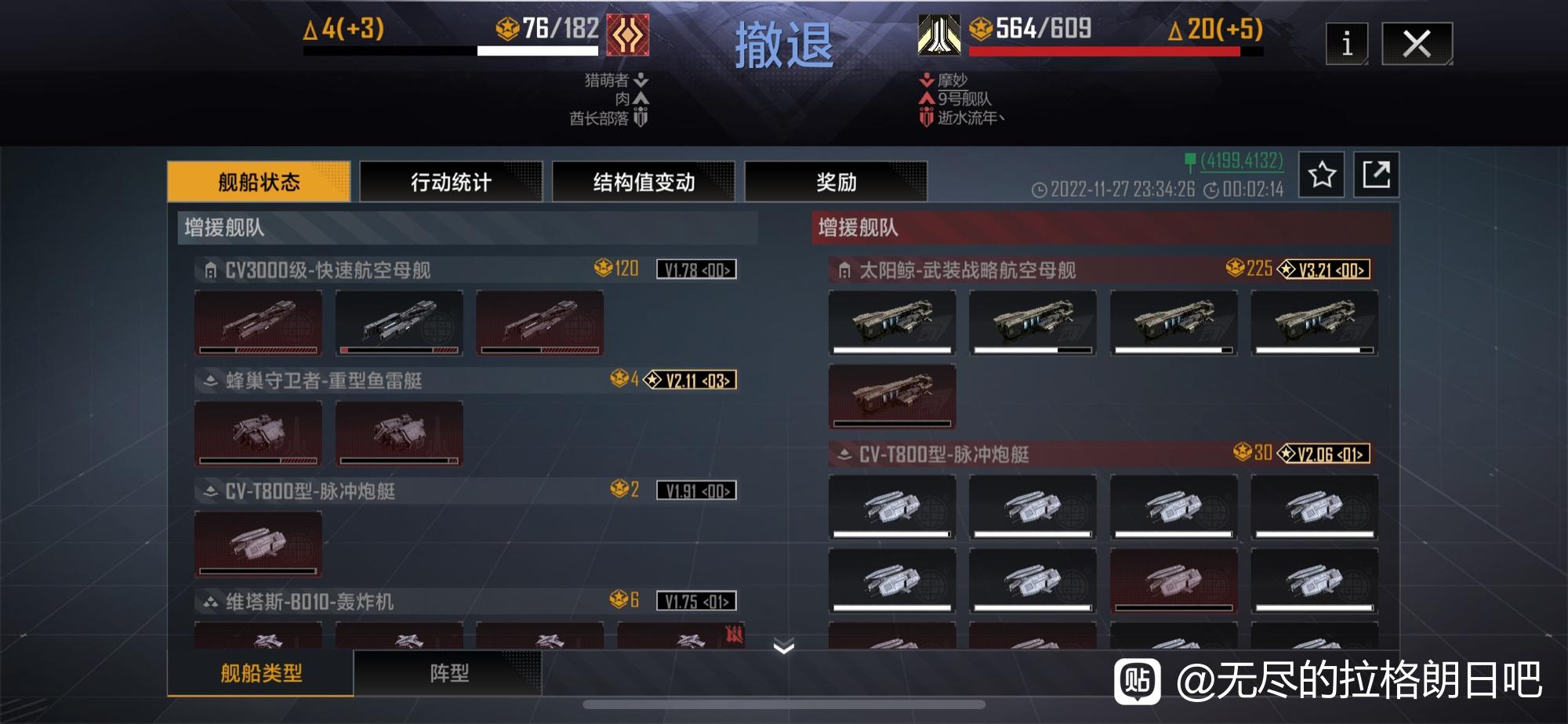1568x724 pixels.
Task: Click the red enemy fleet strength bar
Action: point(1105,52)
